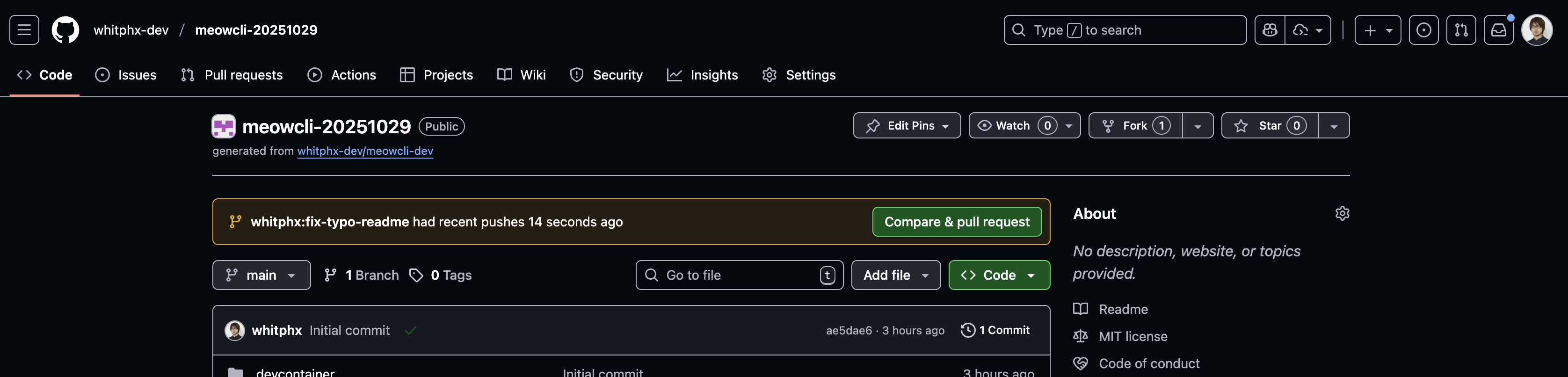Click the GitHub octocat logo

click(65, 30)
